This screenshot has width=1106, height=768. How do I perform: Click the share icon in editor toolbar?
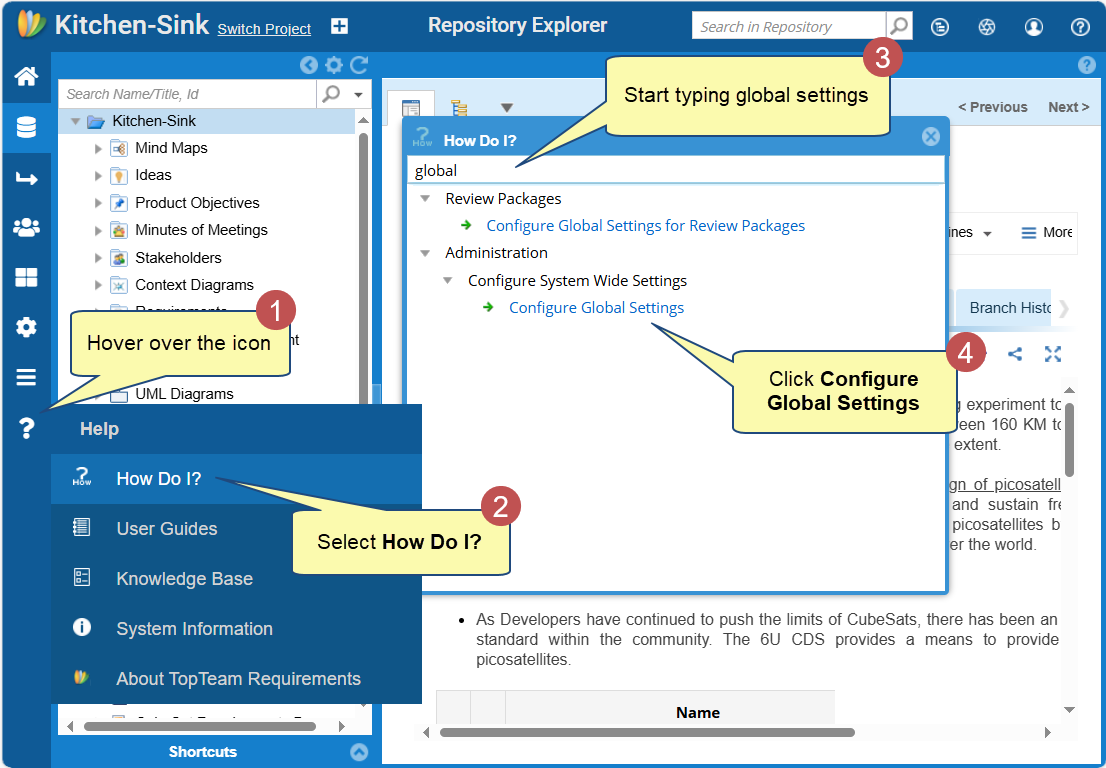click(x=1015, y=354)
